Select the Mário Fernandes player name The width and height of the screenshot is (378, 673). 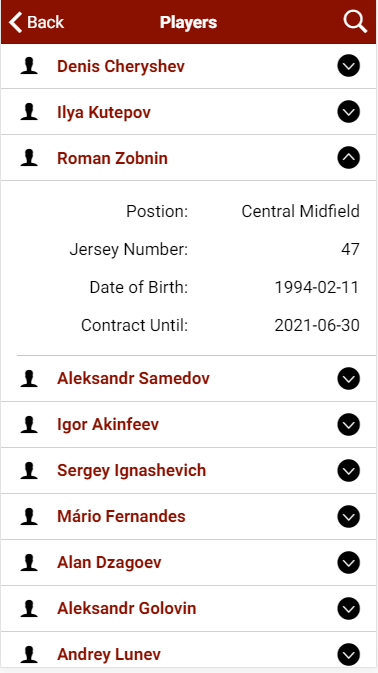coord(121,516)
